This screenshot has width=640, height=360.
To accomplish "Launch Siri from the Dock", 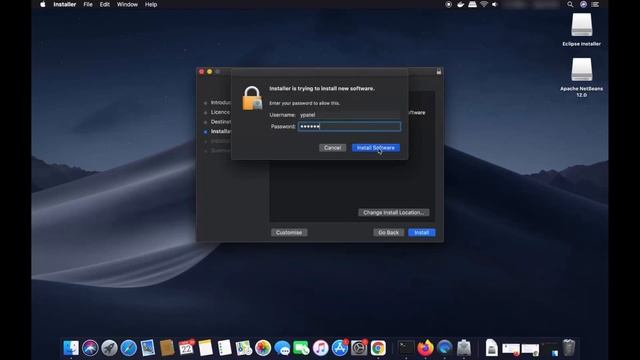I will (x=90, y=348).
